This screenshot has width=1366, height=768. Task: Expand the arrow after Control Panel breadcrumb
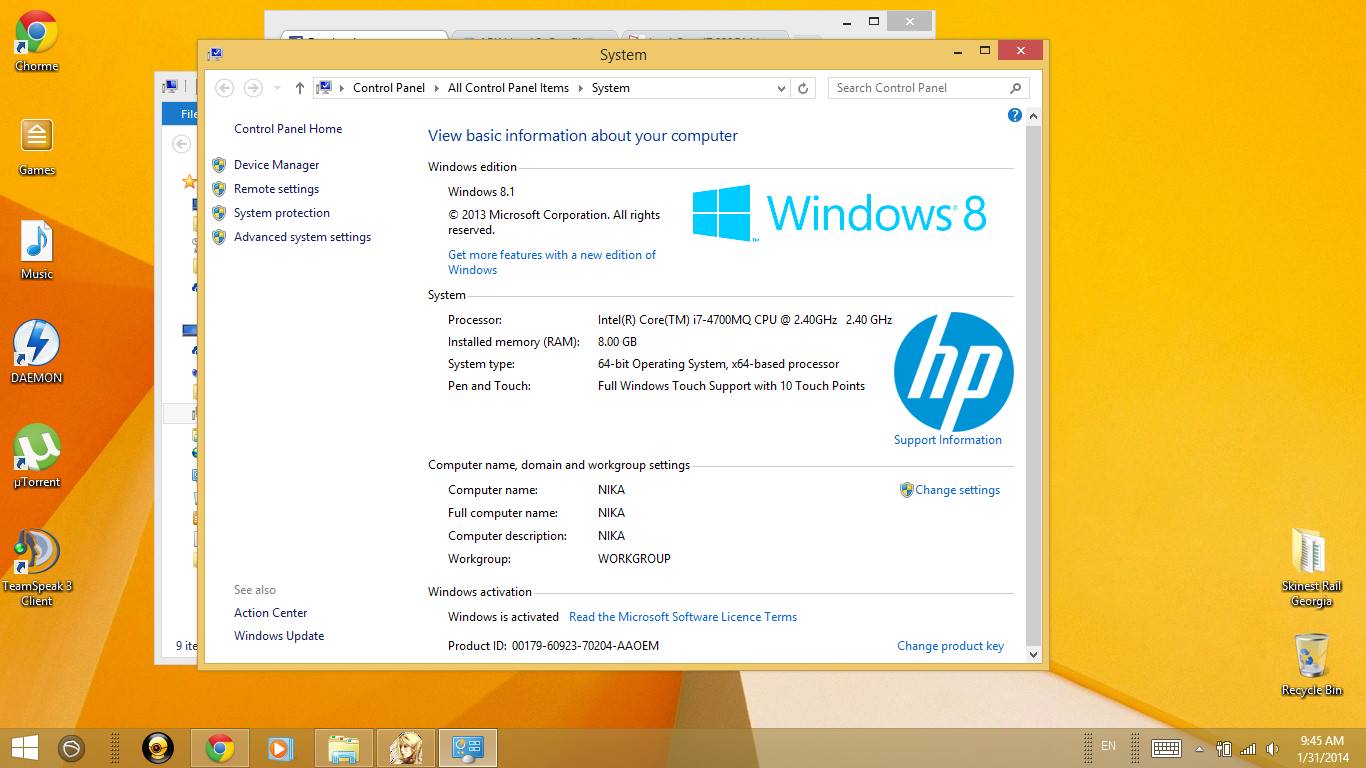pos(436,88)
